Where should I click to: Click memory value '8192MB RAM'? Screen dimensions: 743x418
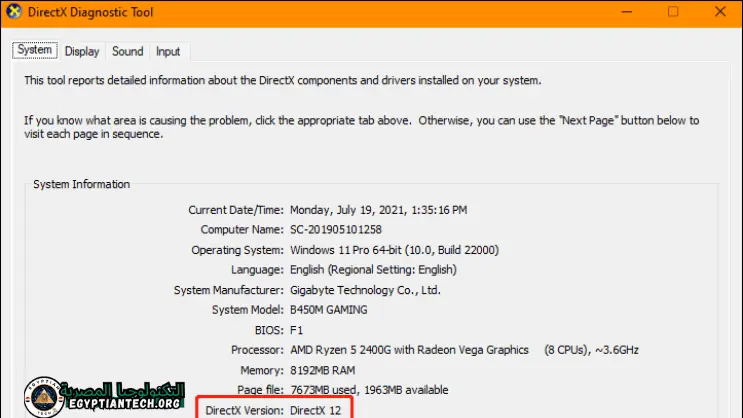pos(323,370)
